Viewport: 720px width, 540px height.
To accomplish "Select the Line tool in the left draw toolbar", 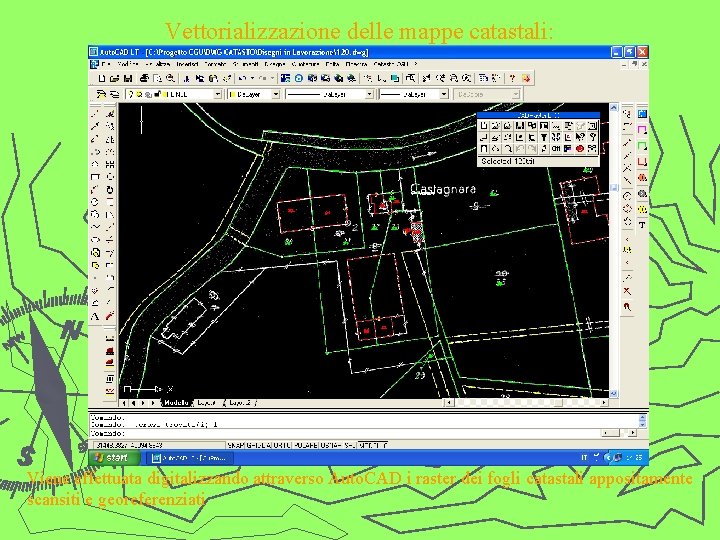I will point(95,113).
